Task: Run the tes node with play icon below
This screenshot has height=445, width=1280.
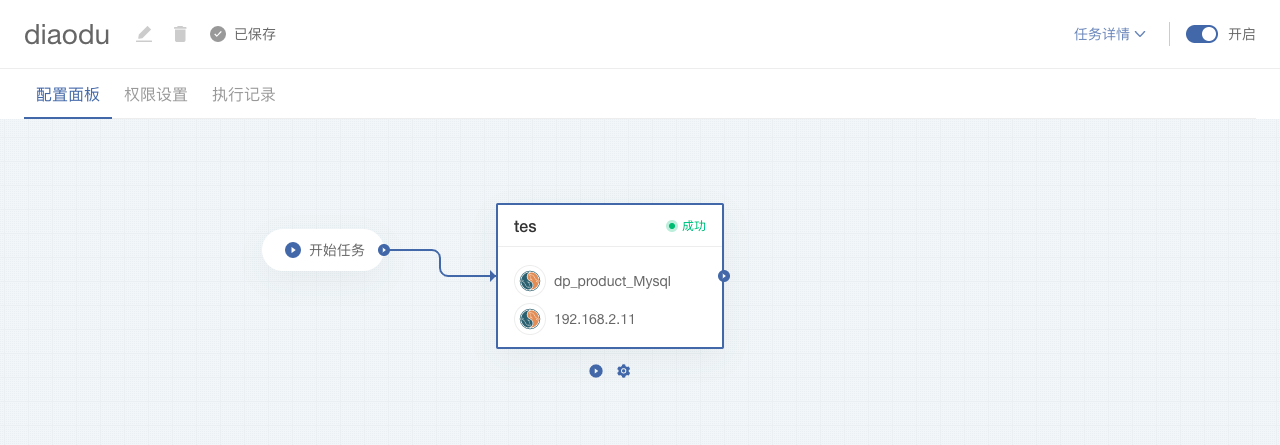Action: point(596,371)
